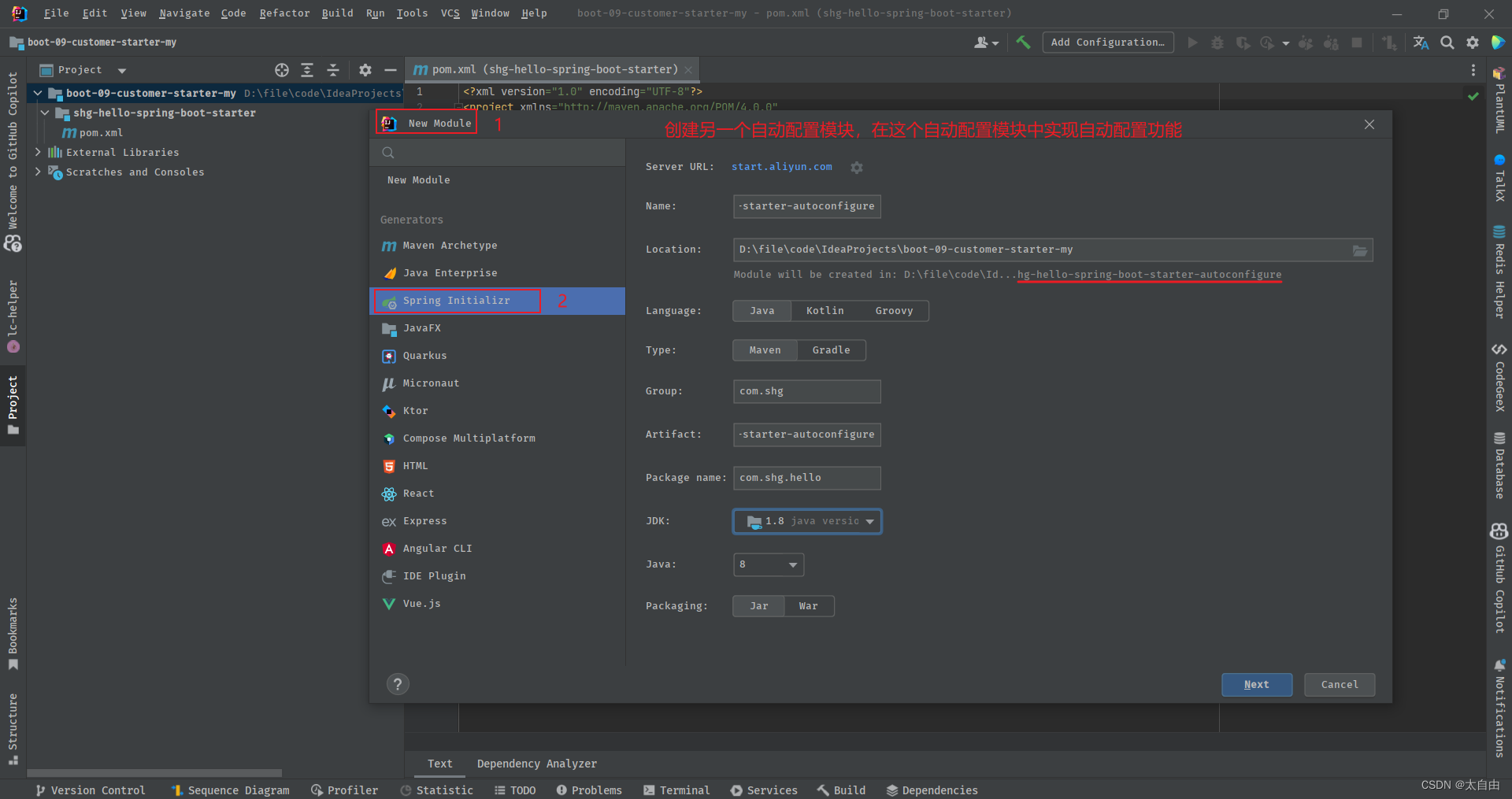Switch to Dependency Analyzer tab

point(536,764)
